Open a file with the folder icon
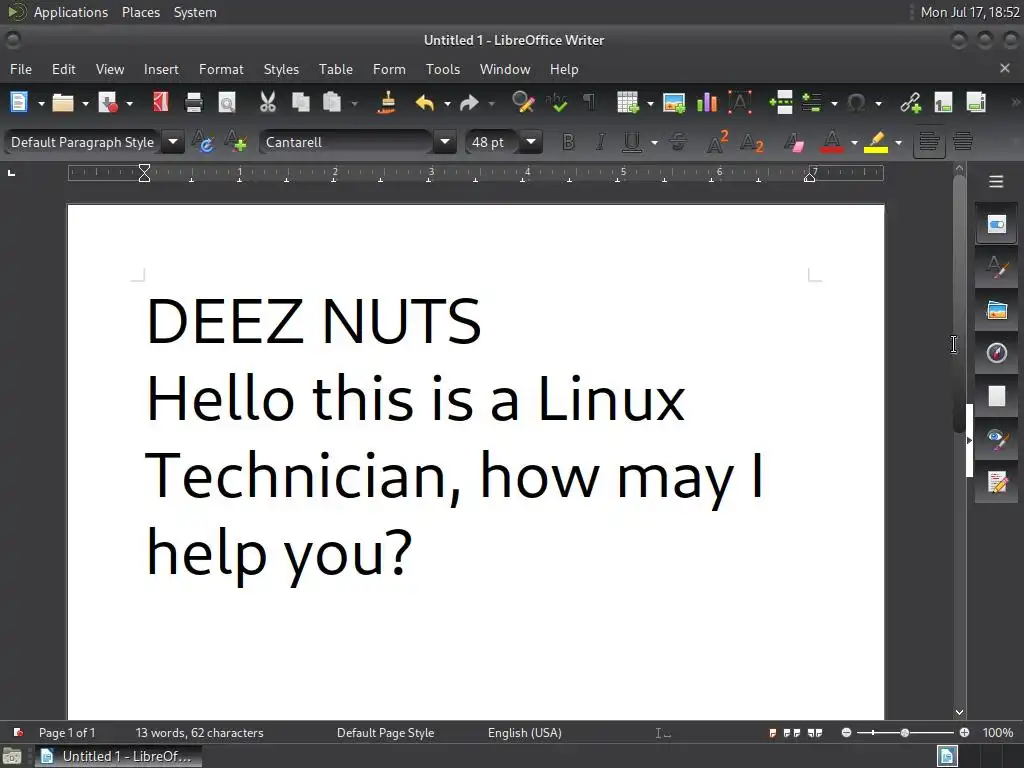This screenshot has width=1024, height=768. [x=63, y=103]
